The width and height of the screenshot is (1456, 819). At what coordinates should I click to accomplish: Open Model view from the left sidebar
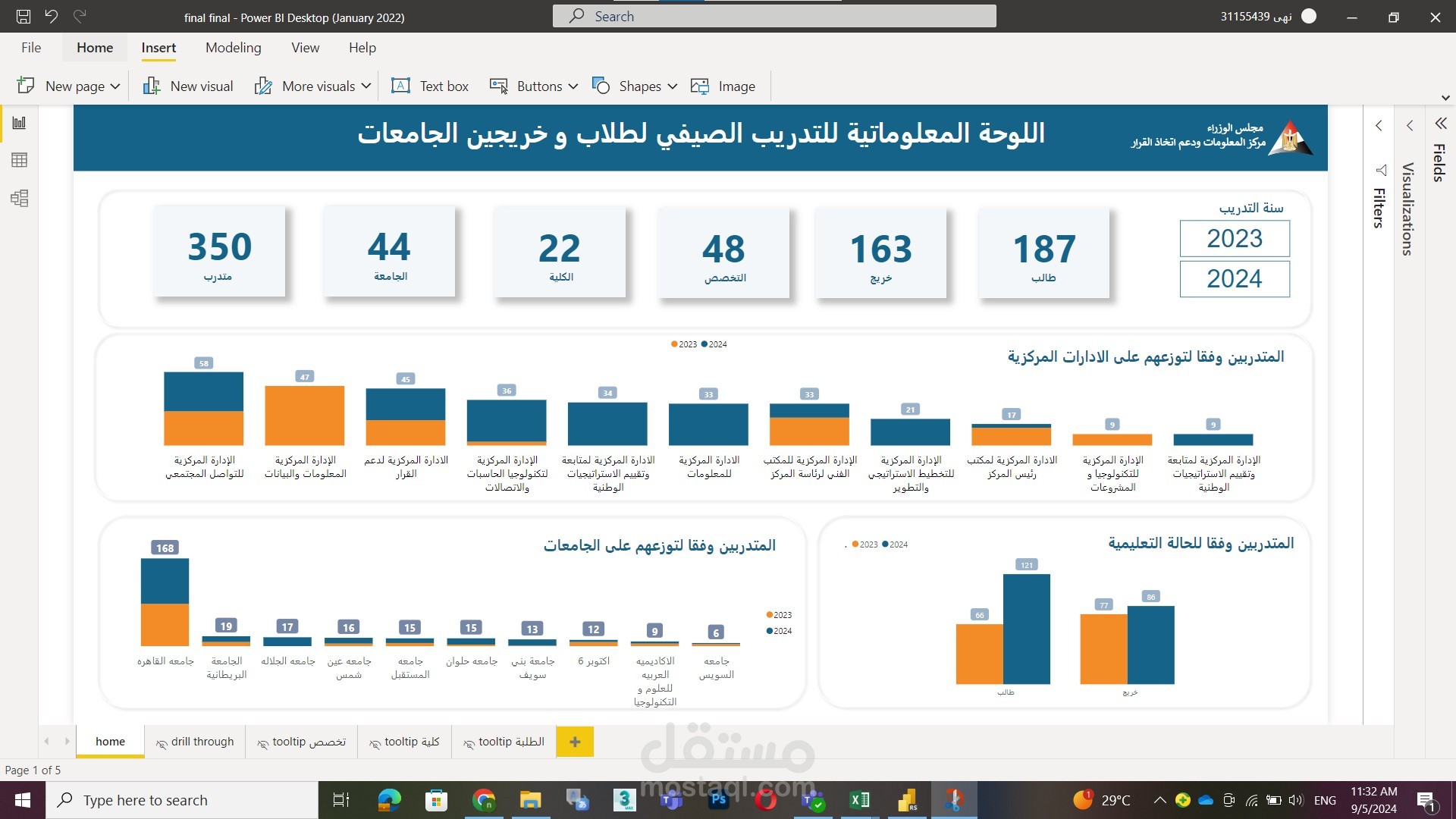[x=20, y=199]
